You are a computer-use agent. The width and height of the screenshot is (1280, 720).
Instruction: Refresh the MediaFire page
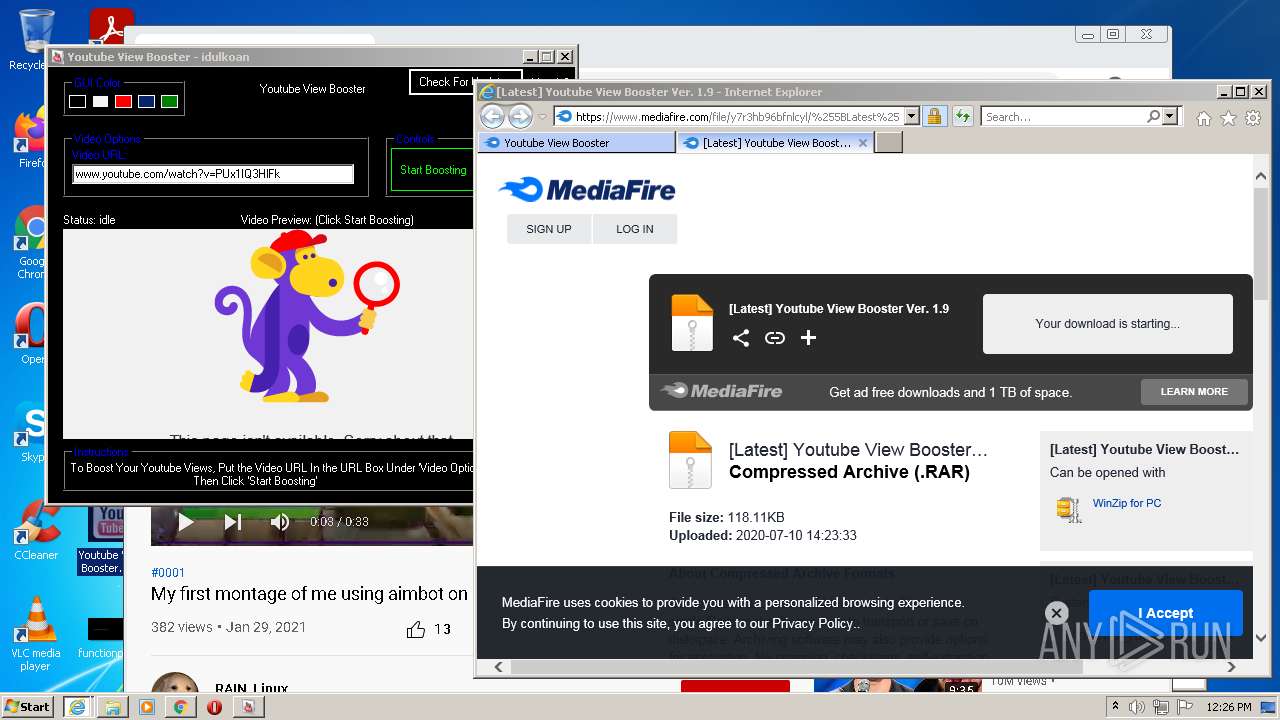[963, 117]
